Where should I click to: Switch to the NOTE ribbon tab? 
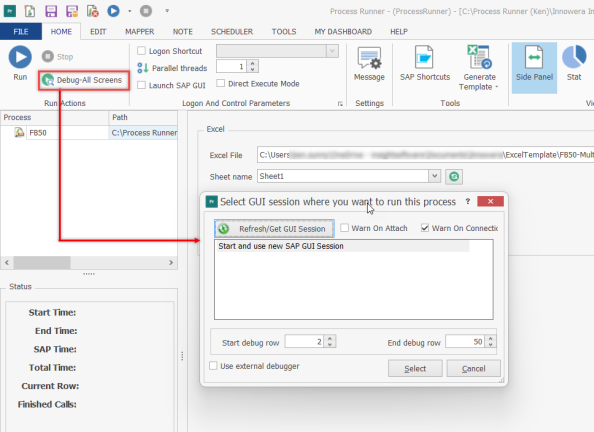183,31
